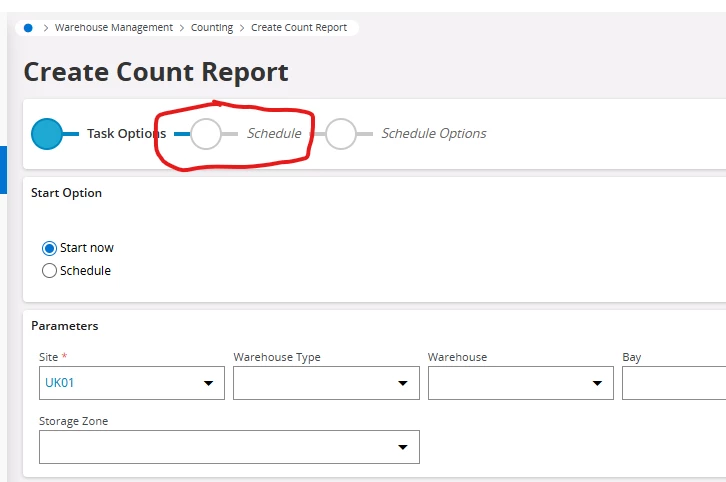Select the Start now radio button
This screenshot has width=726, height=482.
pyautogui.click(x=50, y=248)
